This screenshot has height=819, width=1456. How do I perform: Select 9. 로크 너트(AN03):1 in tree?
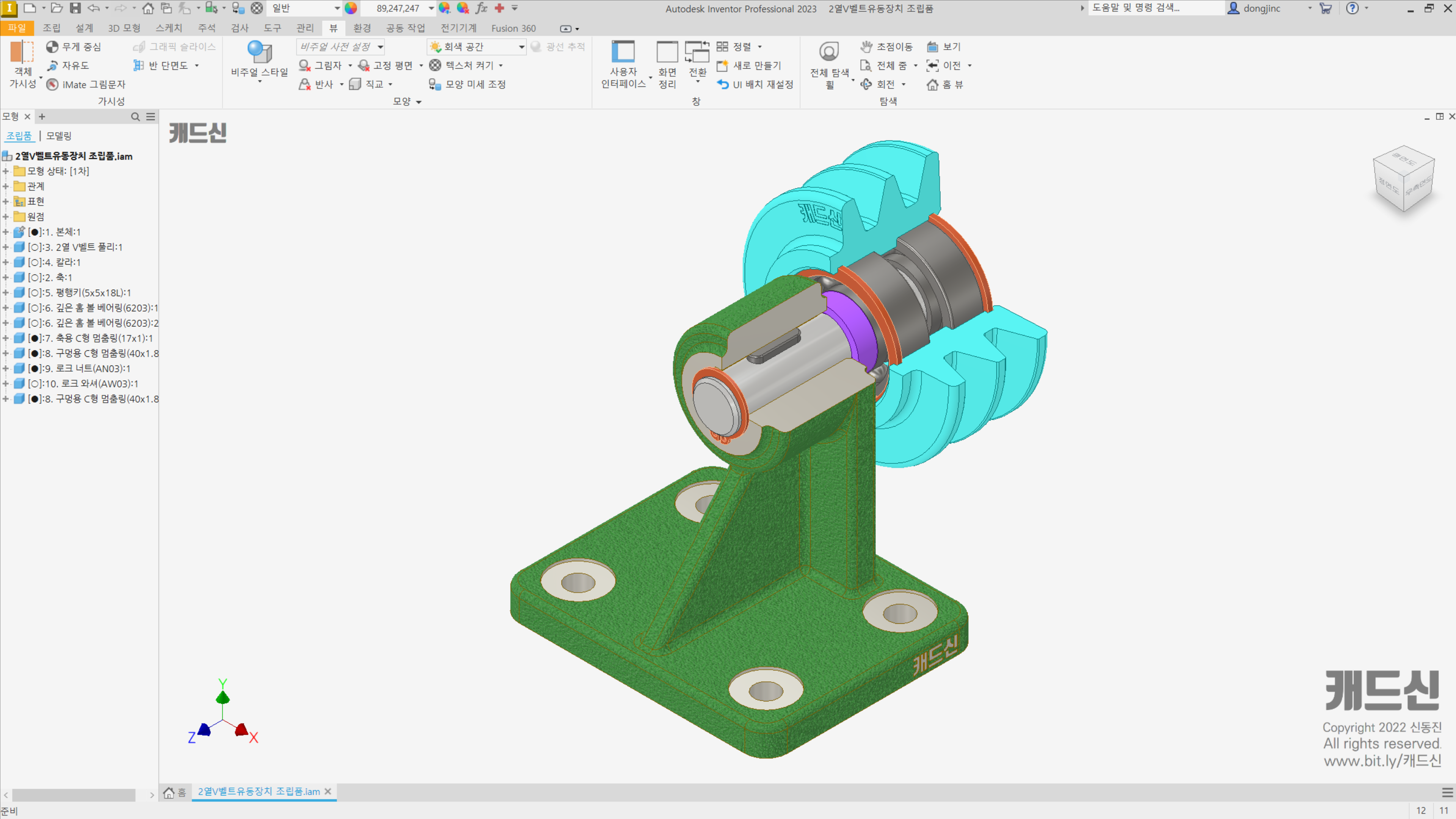click(x=80, y=369)
